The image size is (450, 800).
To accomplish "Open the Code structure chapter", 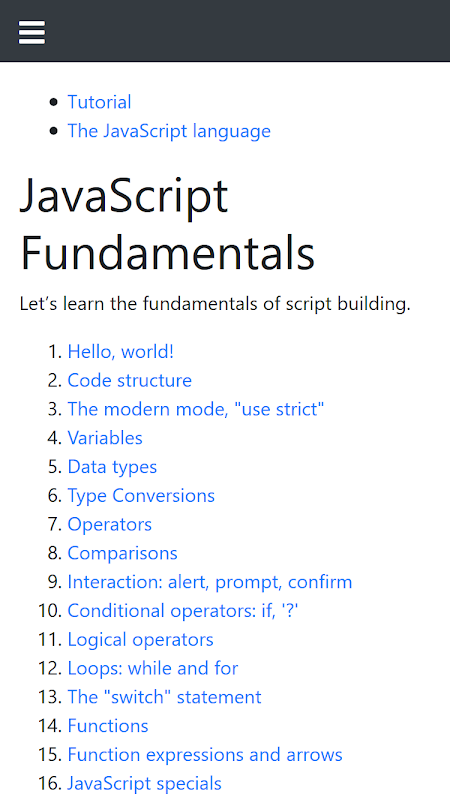I will click(130, 381).
